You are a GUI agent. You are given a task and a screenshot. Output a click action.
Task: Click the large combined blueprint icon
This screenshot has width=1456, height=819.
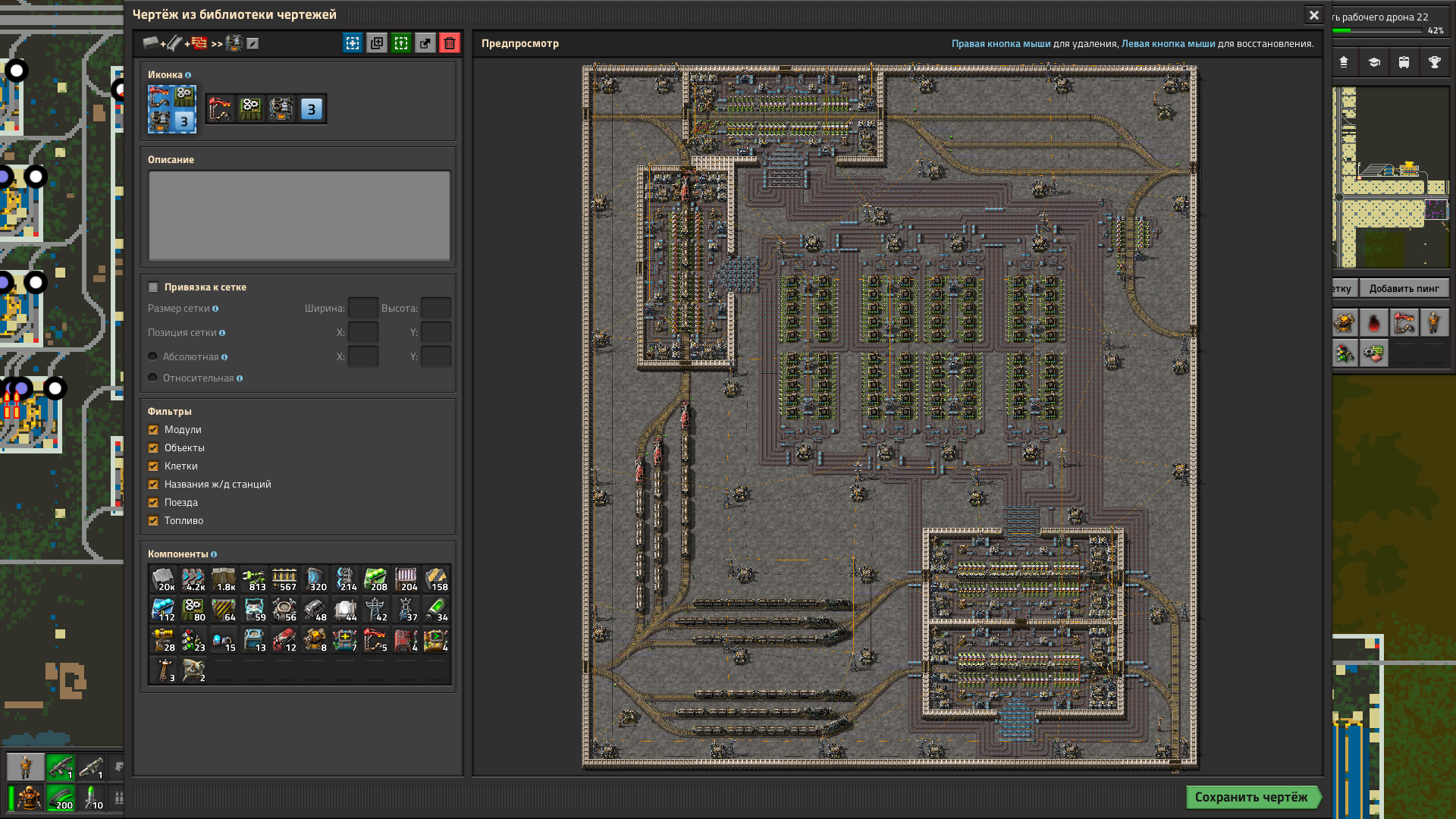pyautogui.click(x=172, y=109)
